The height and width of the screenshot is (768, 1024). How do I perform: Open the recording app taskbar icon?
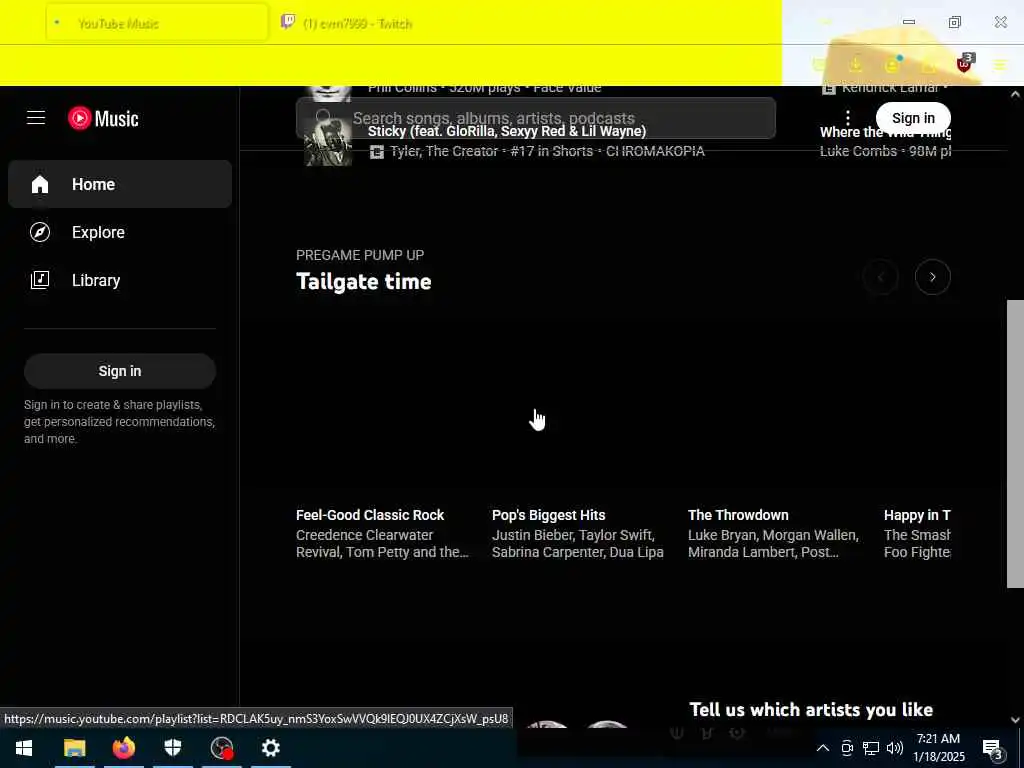pyautogui.click(x=222, y=748)
